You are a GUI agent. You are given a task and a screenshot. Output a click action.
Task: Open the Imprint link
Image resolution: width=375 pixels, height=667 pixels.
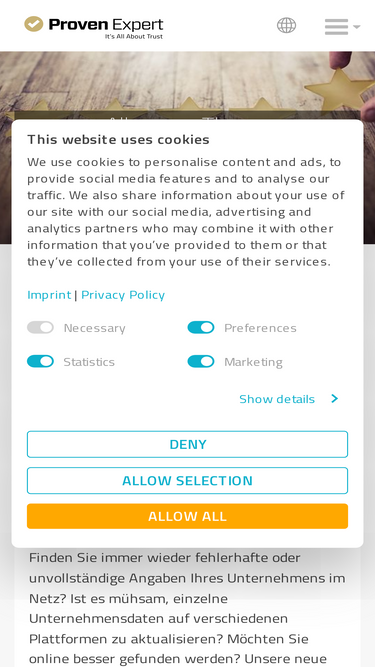click(49, 294)
